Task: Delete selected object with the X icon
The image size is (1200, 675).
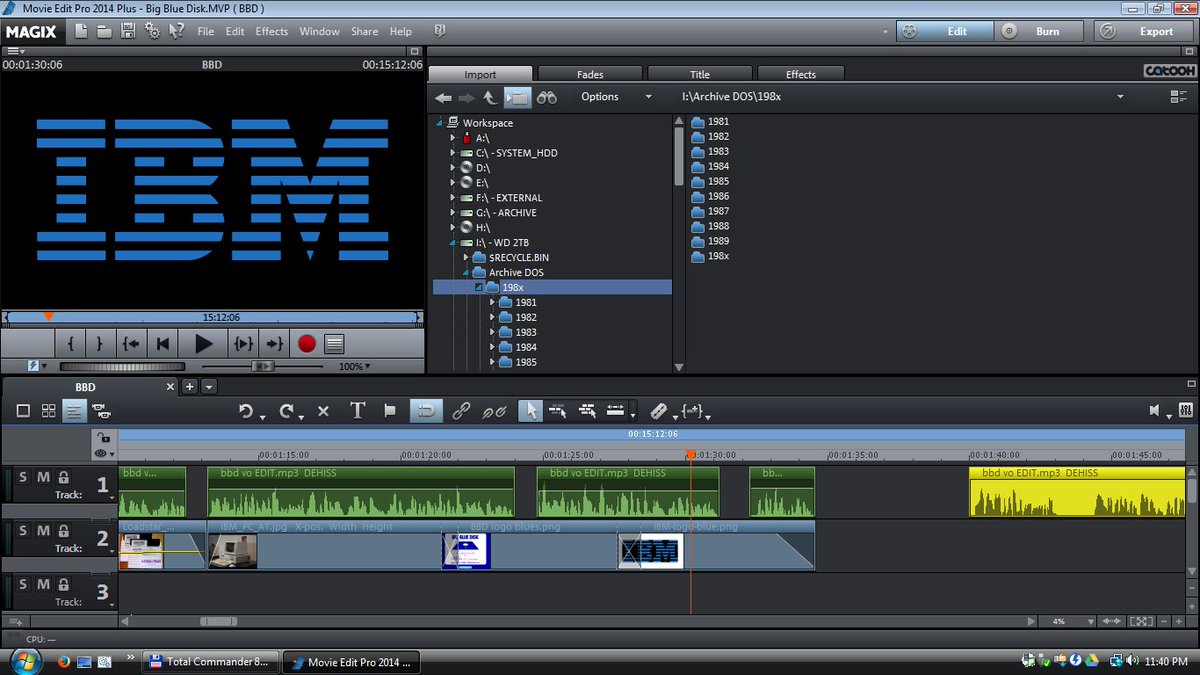Action: [x=323, y=410]
